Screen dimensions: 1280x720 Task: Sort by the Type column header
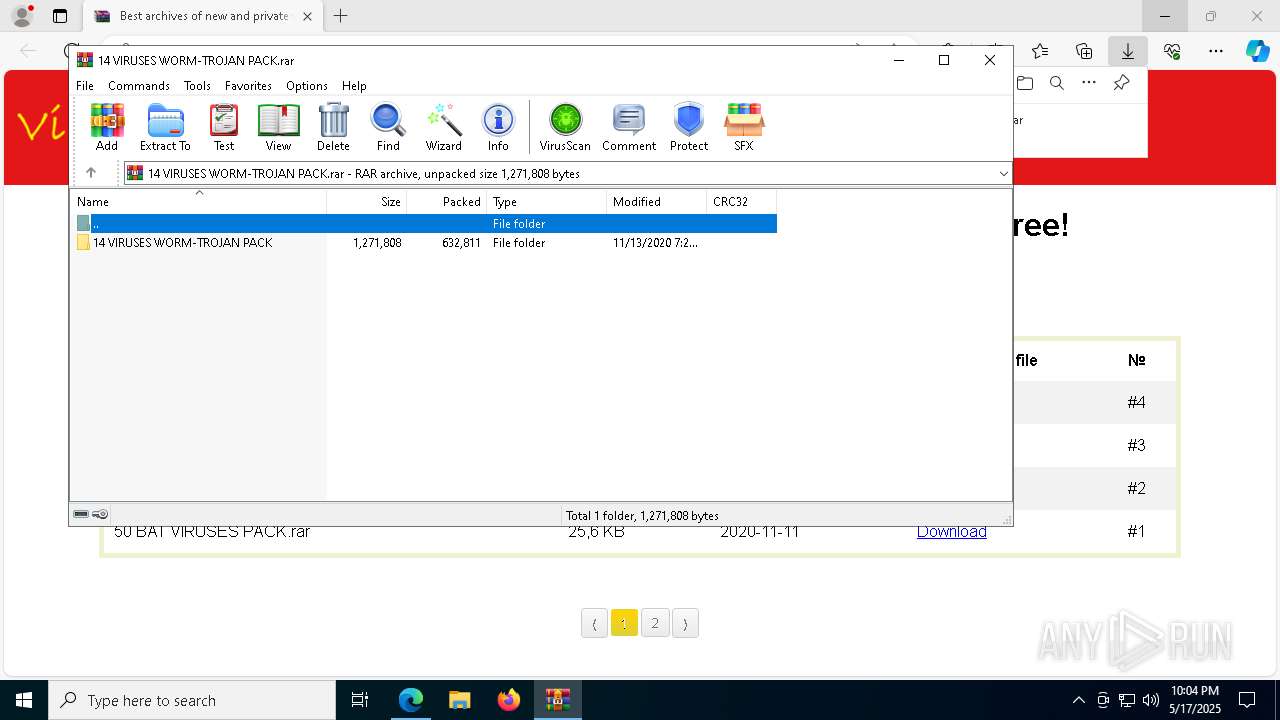point(547,202)
